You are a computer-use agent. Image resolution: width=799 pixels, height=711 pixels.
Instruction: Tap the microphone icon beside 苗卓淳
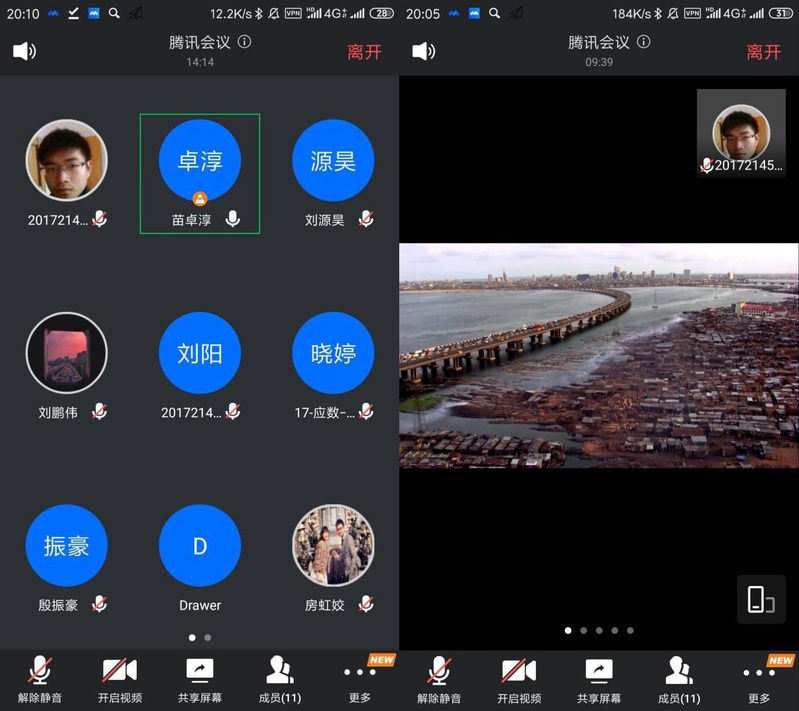[233, 219]
